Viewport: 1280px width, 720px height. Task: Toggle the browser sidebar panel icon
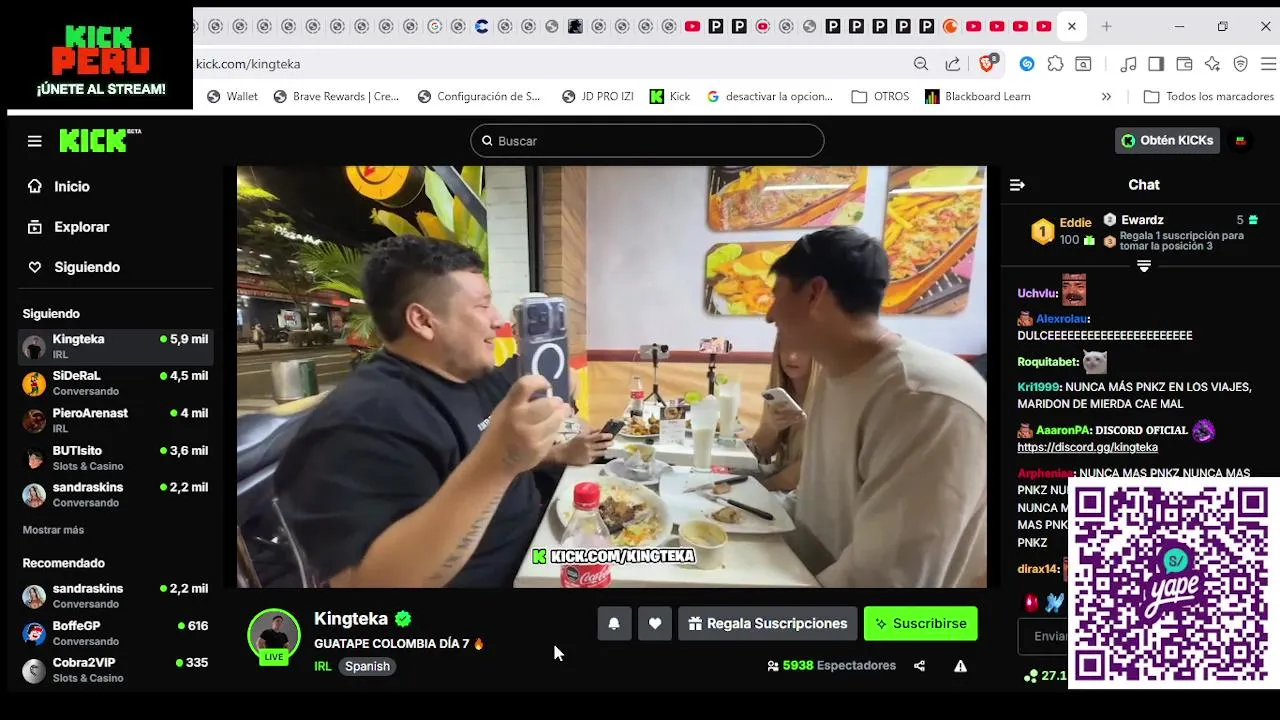point(1156,64)
